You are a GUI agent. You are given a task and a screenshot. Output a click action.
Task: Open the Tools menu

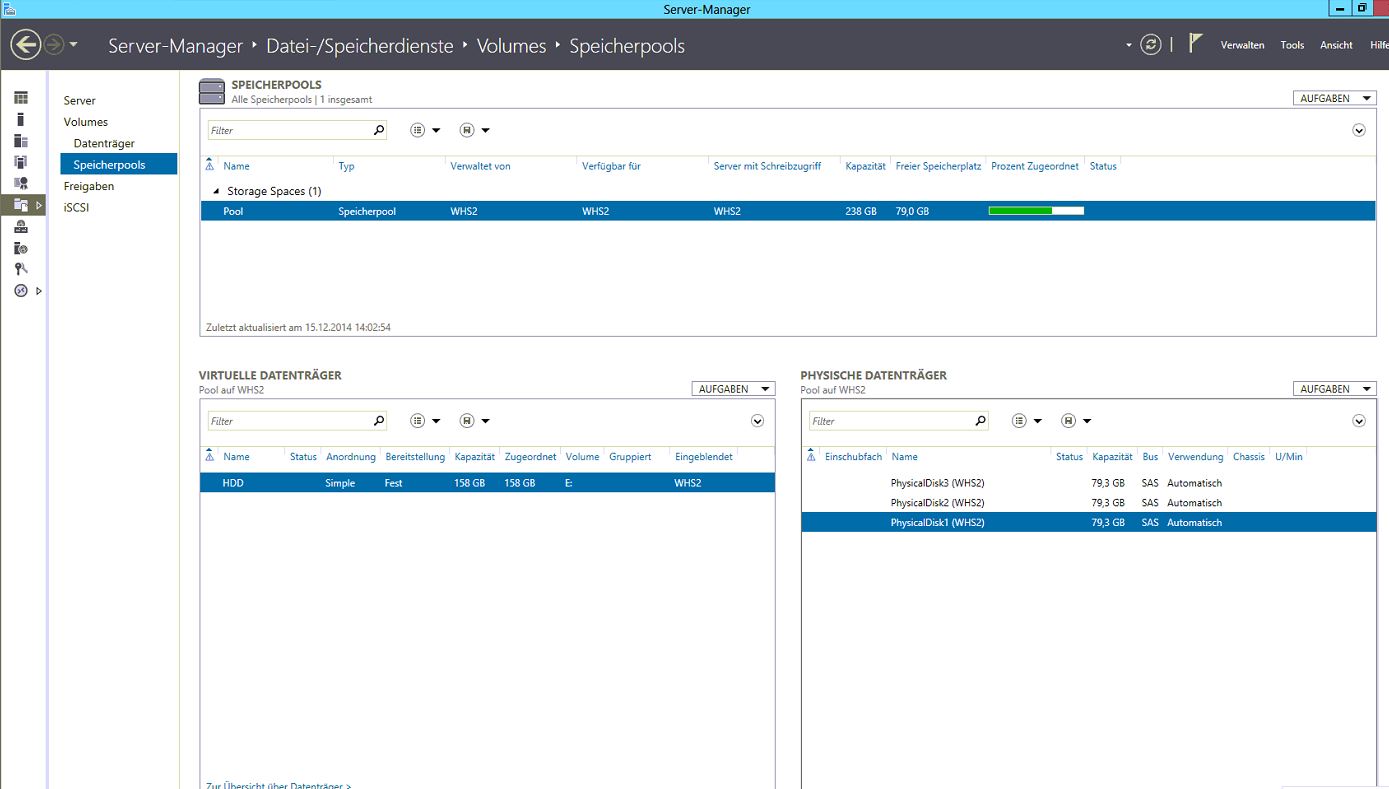[x=1292, y=45]
